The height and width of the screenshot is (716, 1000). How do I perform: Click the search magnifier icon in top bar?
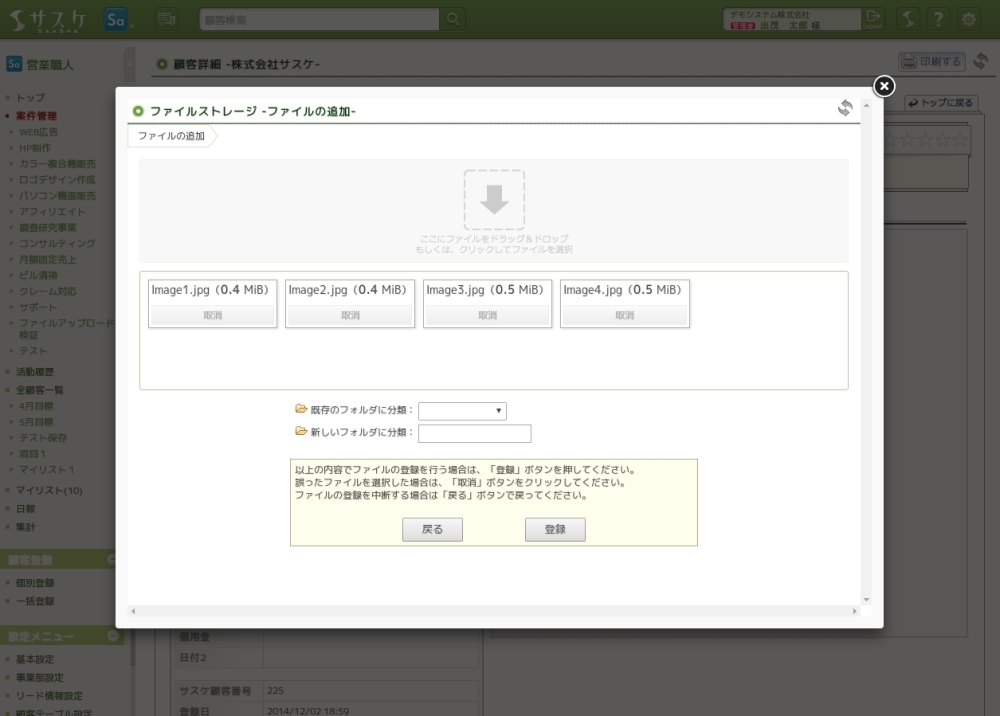(x=453, y=19)
